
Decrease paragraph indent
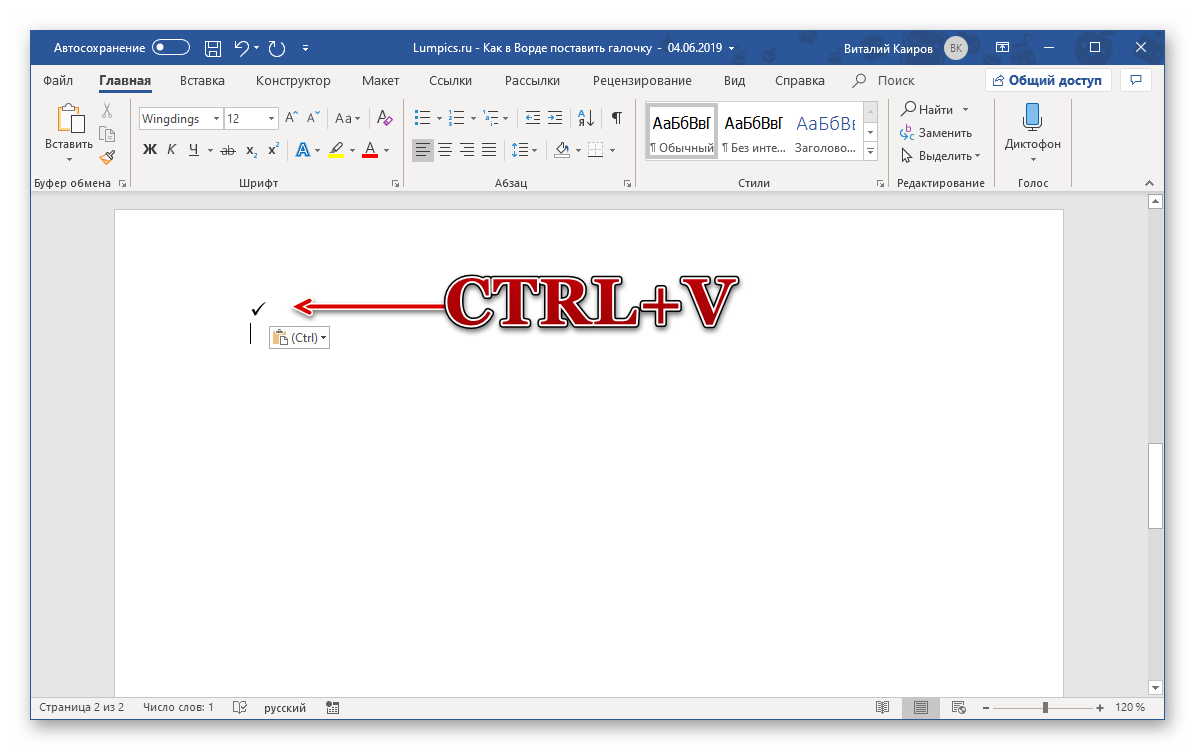point(533,118)
